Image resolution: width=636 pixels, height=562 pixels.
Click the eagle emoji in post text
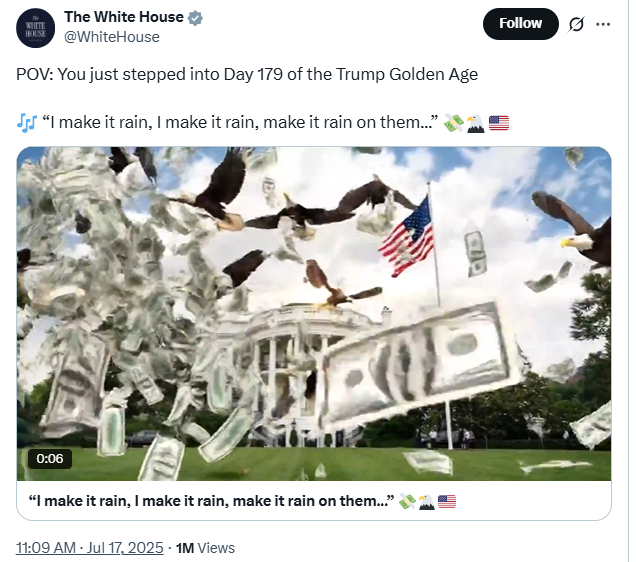coord(475,124)
